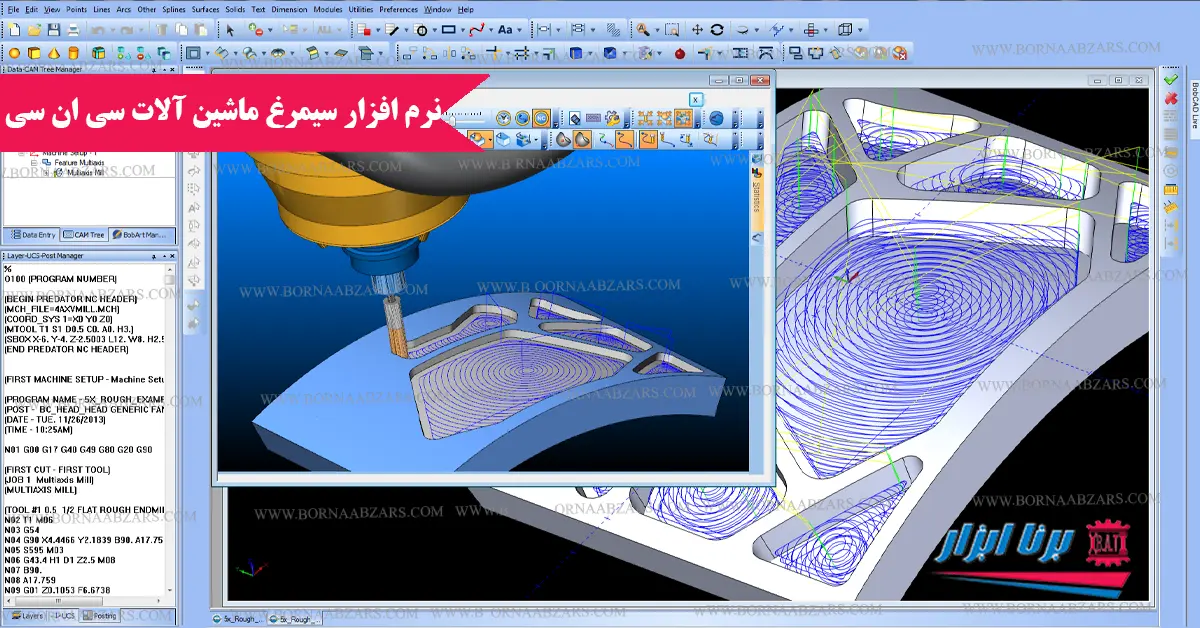Screen dimensions: 1200x628
Task: Open the text style dropdown next to Aa
Action: (521, 29)
